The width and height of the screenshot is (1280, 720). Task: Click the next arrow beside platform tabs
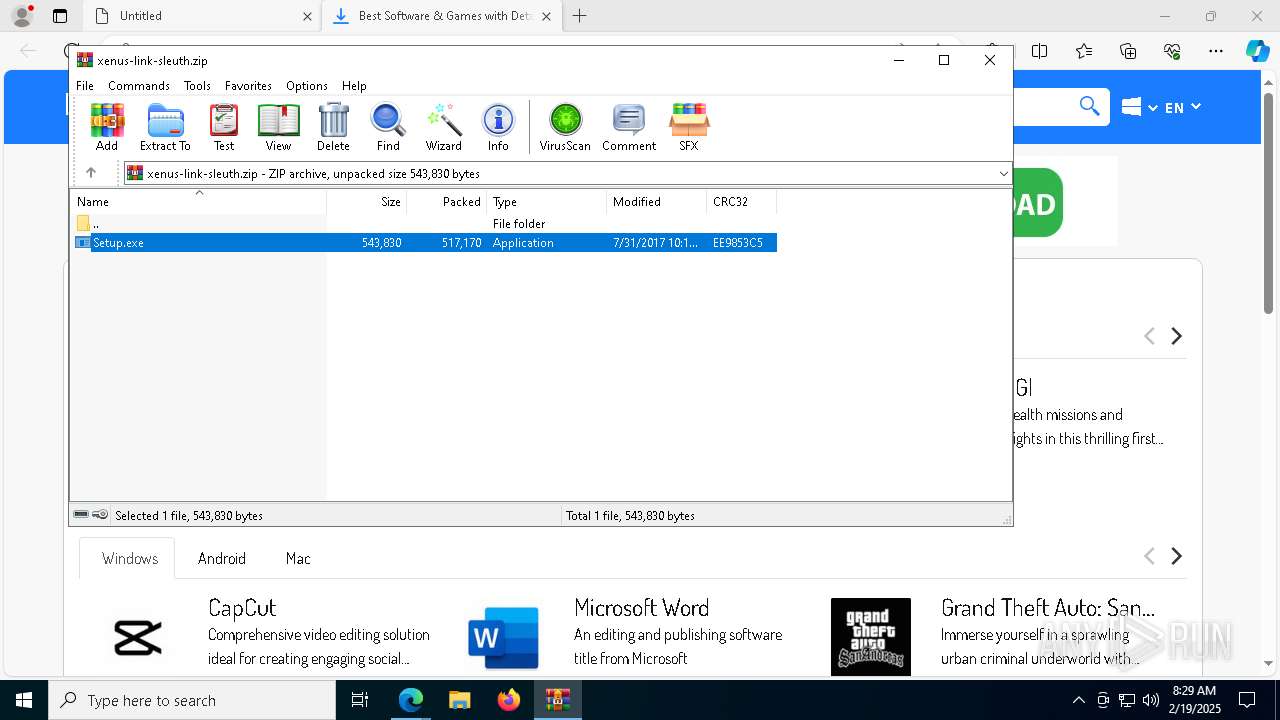(x=1177, y=556)
